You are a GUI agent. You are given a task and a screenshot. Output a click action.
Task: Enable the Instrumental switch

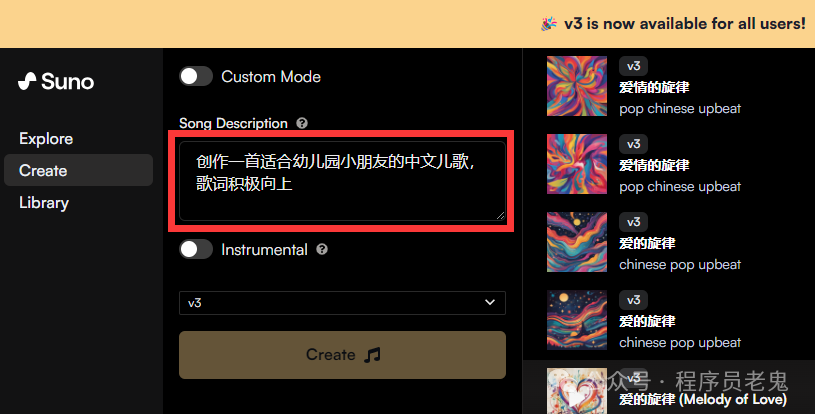coord(196,249)
